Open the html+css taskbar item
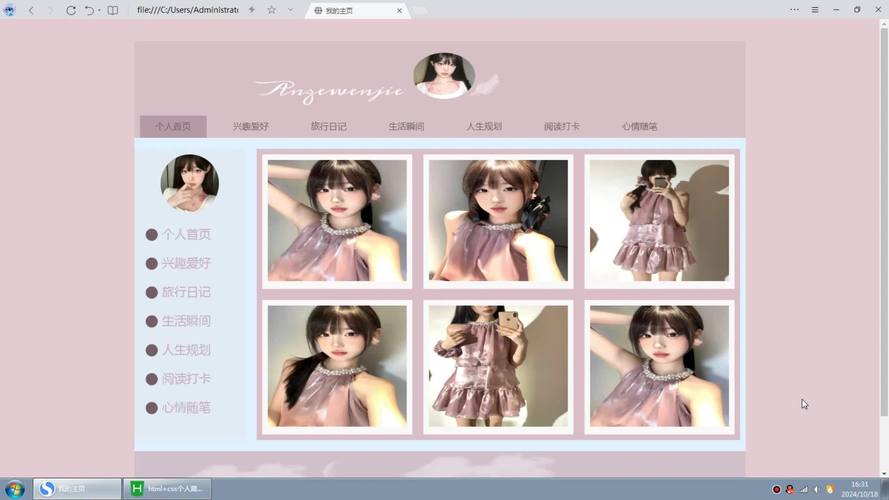Image resolution: width=889 pixels, height=500 pixels. 168,489
